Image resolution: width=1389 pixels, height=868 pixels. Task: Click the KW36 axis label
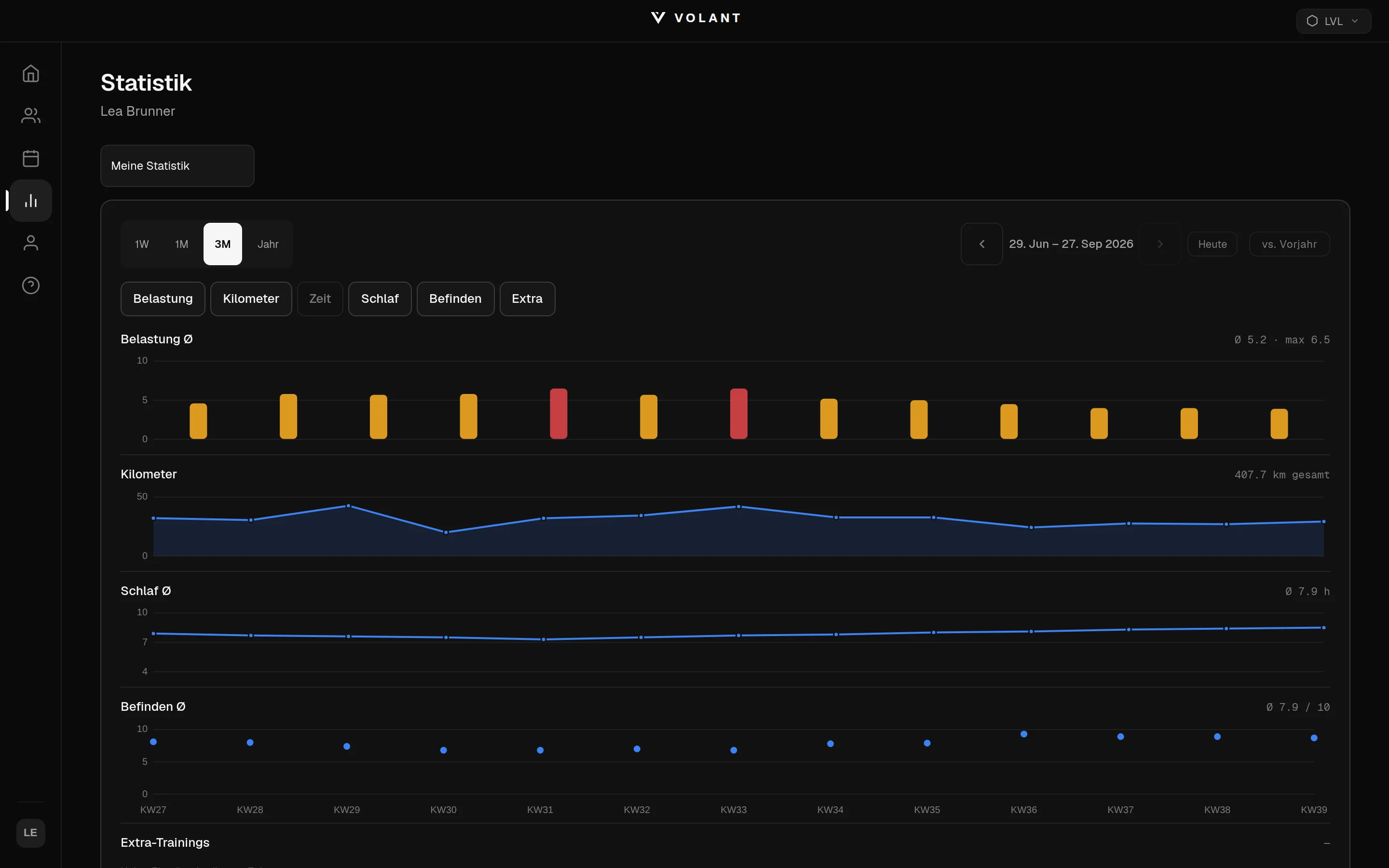tap(1023, 810)
